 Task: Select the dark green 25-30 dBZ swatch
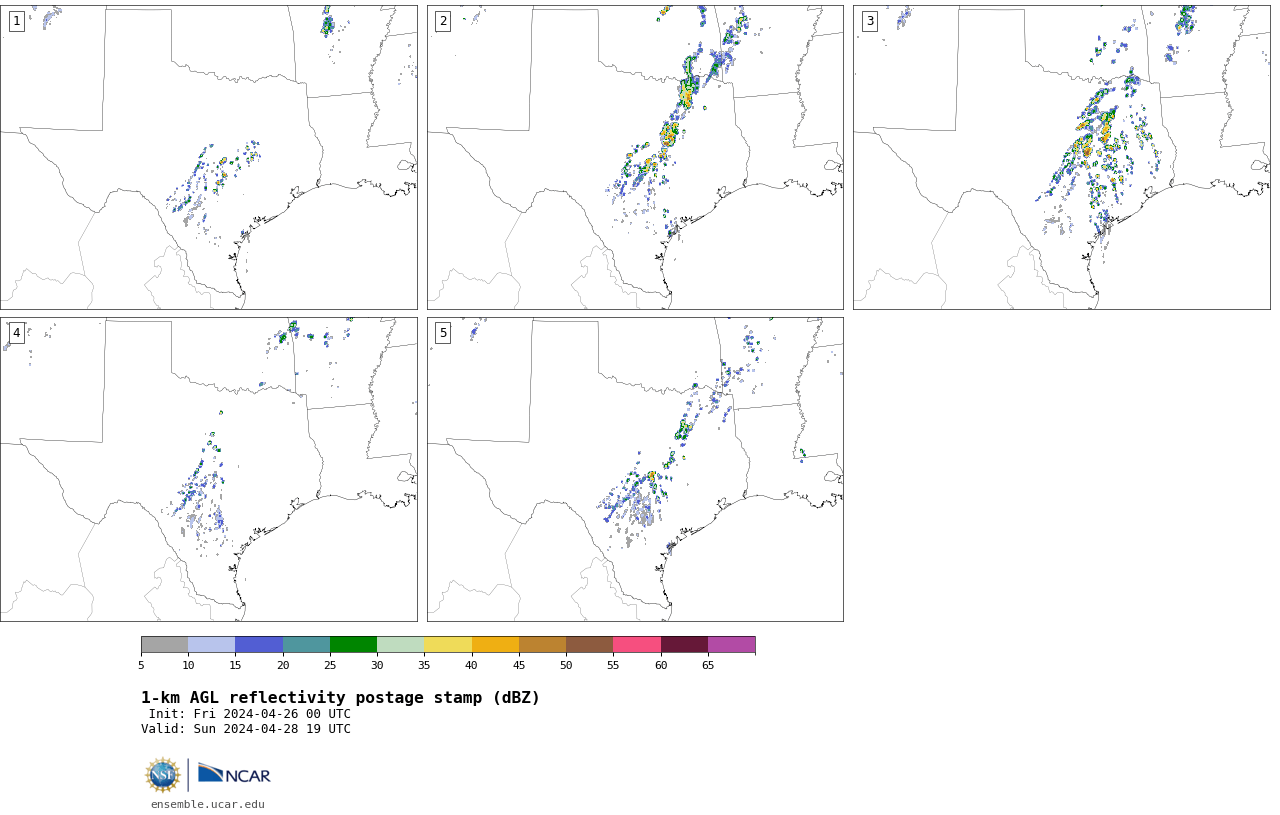[x=353, y=644]
